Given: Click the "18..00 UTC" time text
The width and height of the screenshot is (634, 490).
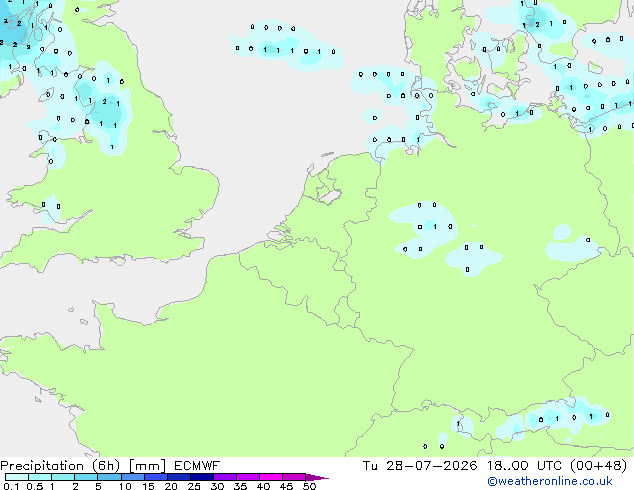Looking at the screenshot, I should pos(524,466).
